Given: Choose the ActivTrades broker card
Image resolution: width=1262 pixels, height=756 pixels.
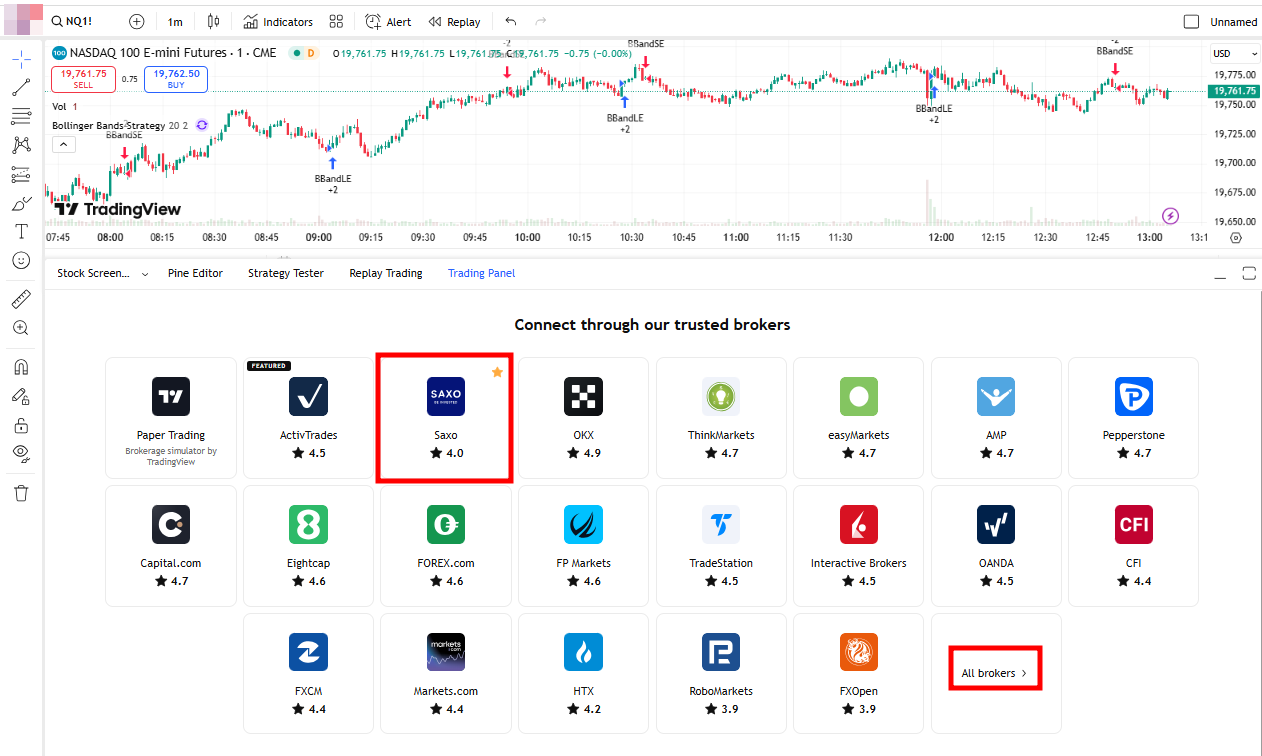Looking at the screenshot, I should (x=308, y=418).
